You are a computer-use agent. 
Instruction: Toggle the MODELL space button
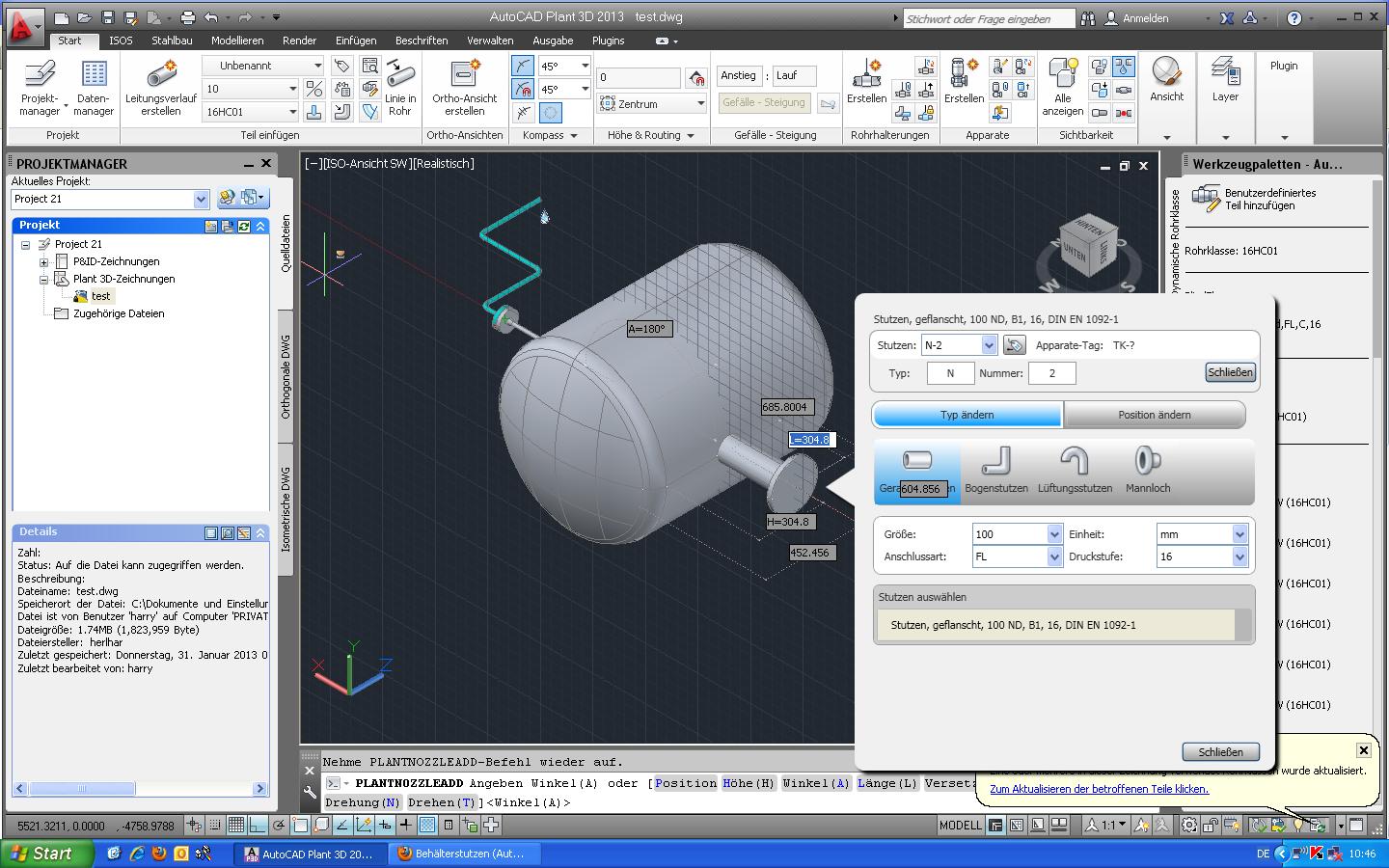pos(961,826)
